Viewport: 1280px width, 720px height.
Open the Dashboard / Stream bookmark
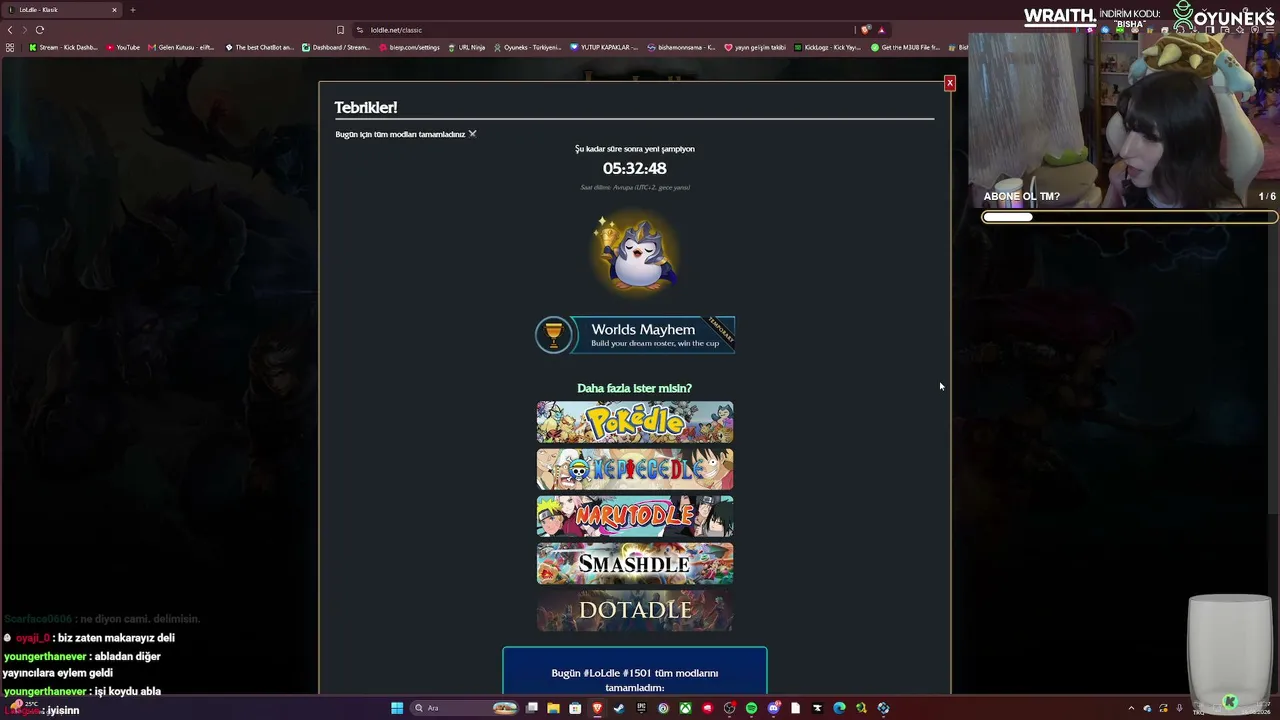point(336,47)
